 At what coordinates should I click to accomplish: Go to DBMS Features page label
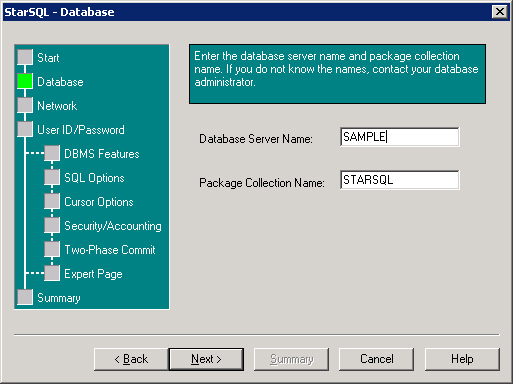click(x=102, y=154)
